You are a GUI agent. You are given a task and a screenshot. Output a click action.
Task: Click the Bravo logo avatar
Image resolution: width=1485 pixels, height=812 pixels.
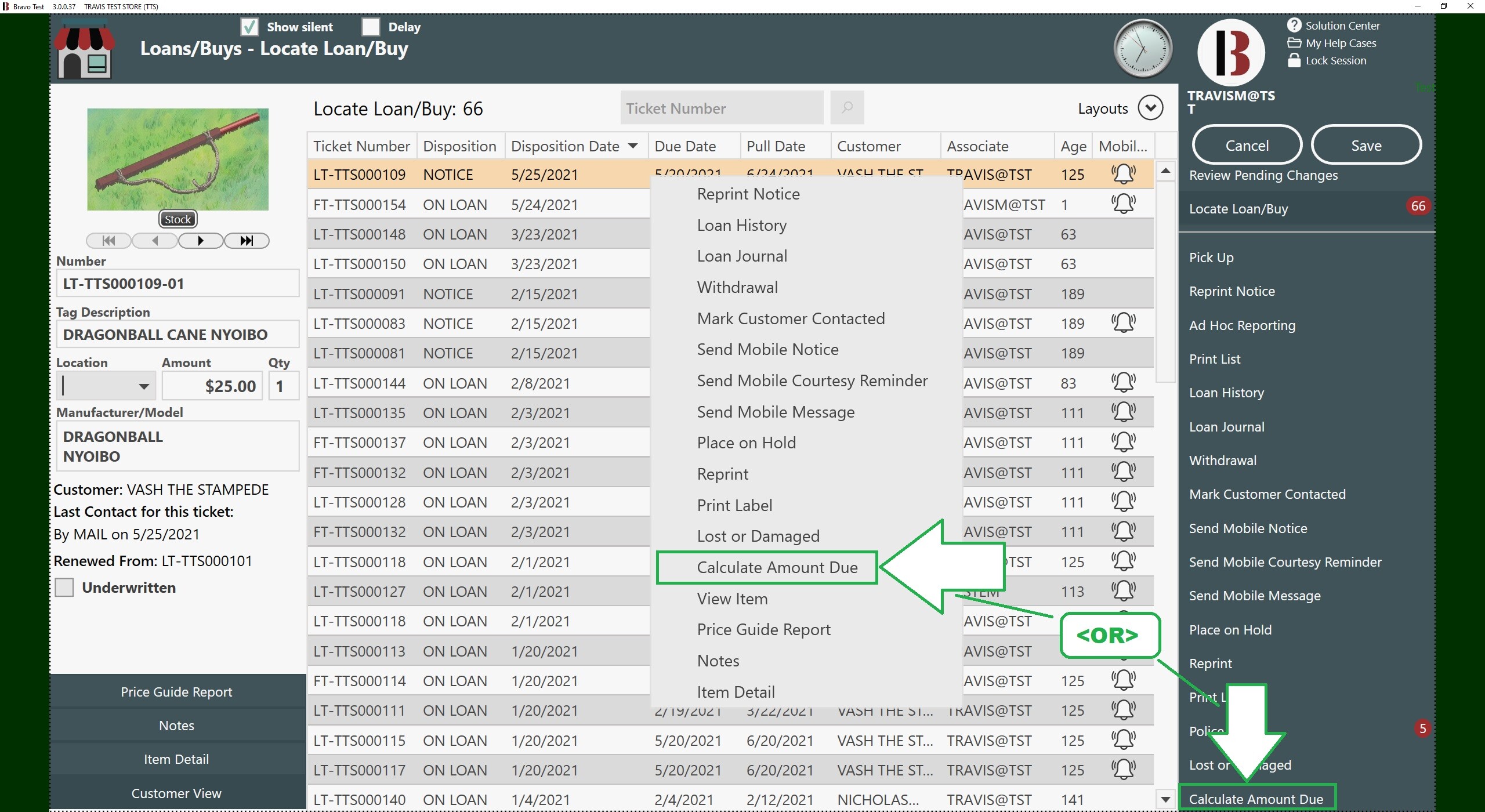pos(1231,53)
